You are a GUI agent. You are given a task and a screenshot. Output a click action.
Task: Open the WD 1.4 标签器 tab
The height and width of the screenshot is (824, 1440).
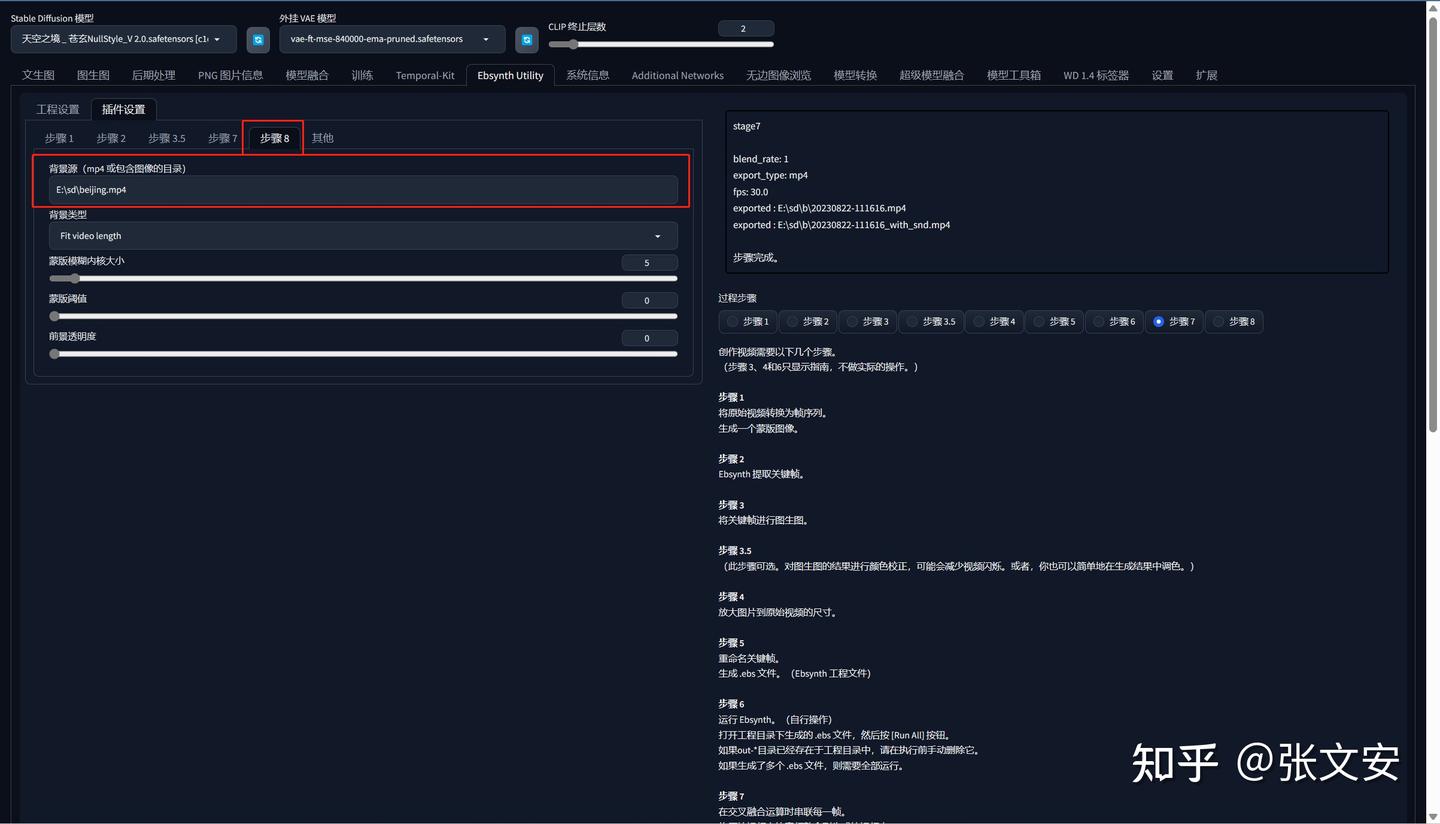(1095, 75)
